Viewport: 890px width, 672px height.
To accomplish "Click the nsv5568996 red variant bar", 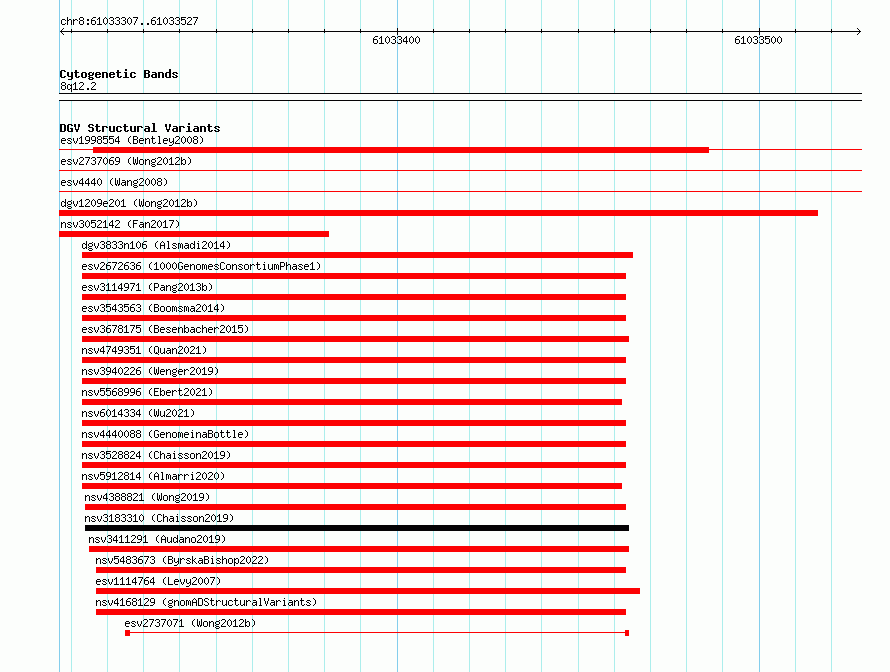I will (x=352, y=402).
